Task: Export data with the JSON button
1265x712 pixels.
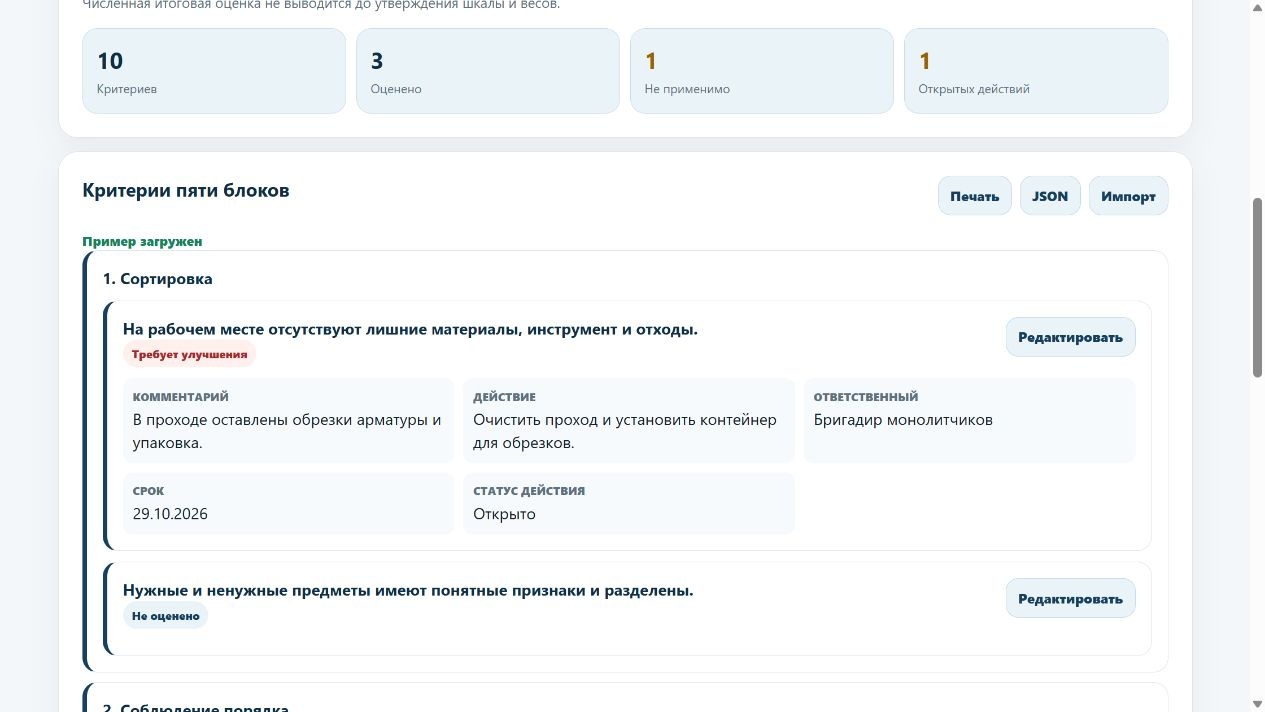Action: pos(1050,196)
